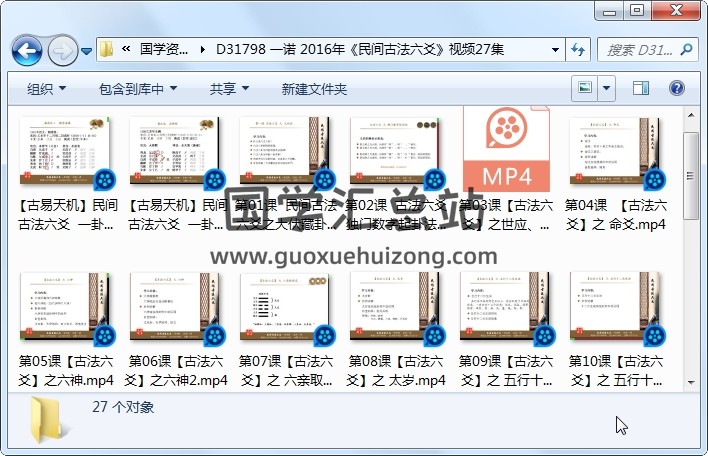Click the Back navigation arrow
708x456 pixels.
(x=26, y=49)
